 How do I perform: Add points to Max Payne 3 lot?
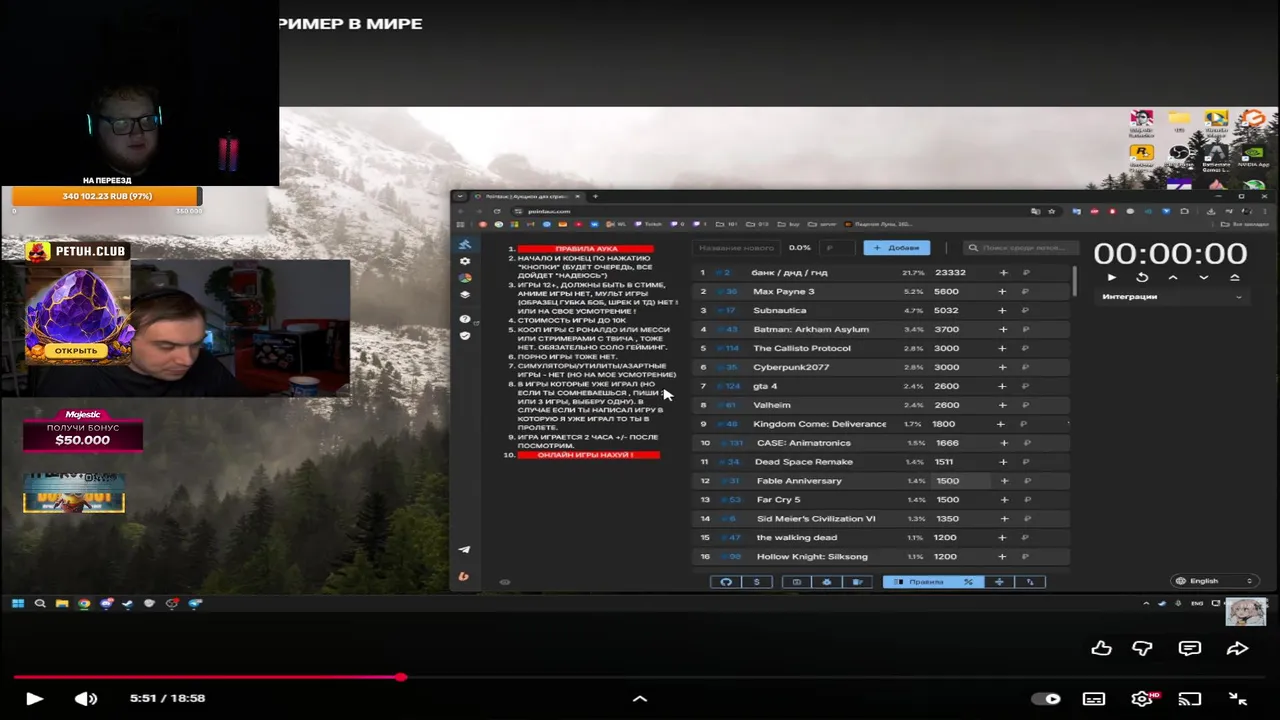[x=1002, y=292]
